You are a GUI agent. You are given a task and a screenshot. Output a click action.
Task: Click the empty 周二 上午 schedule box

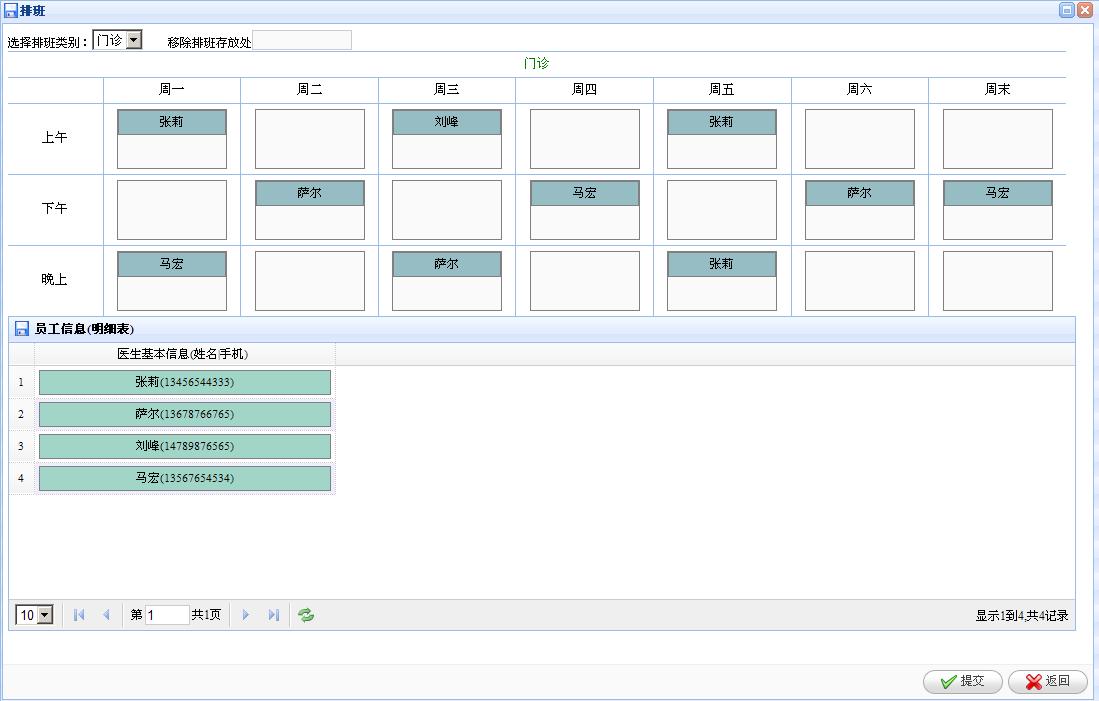pyautogui.click(x=310, y=139)
